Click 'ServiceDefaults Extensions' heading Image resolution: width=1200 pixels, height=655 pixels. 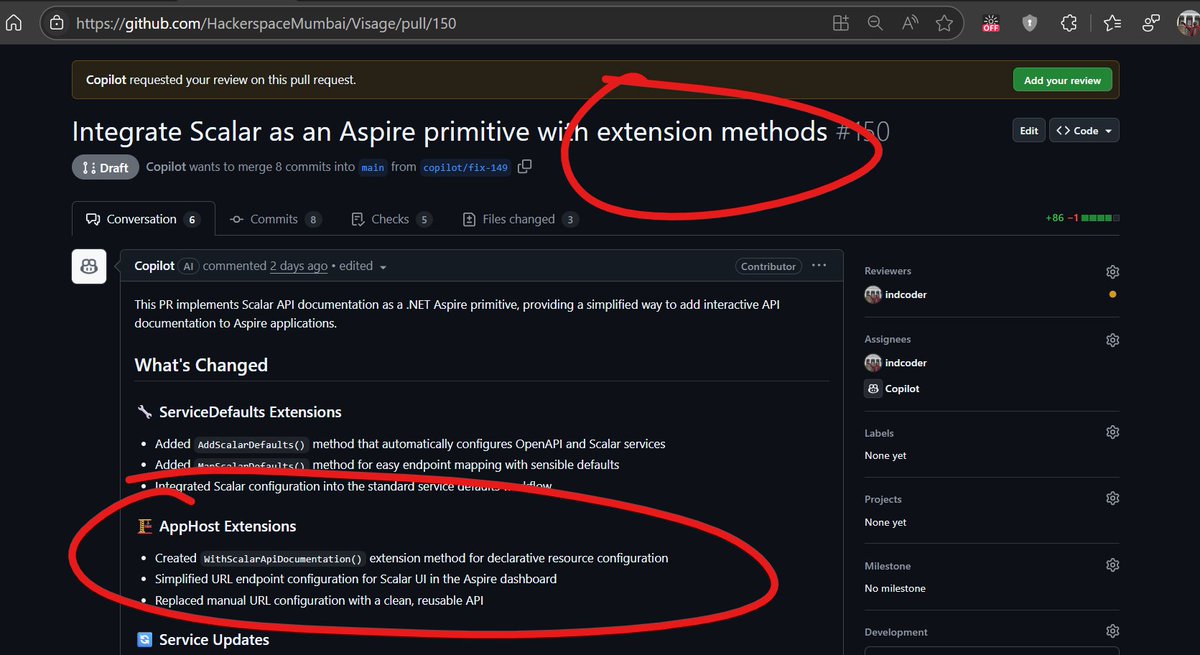pyautogui.click(x=250, y=412)
